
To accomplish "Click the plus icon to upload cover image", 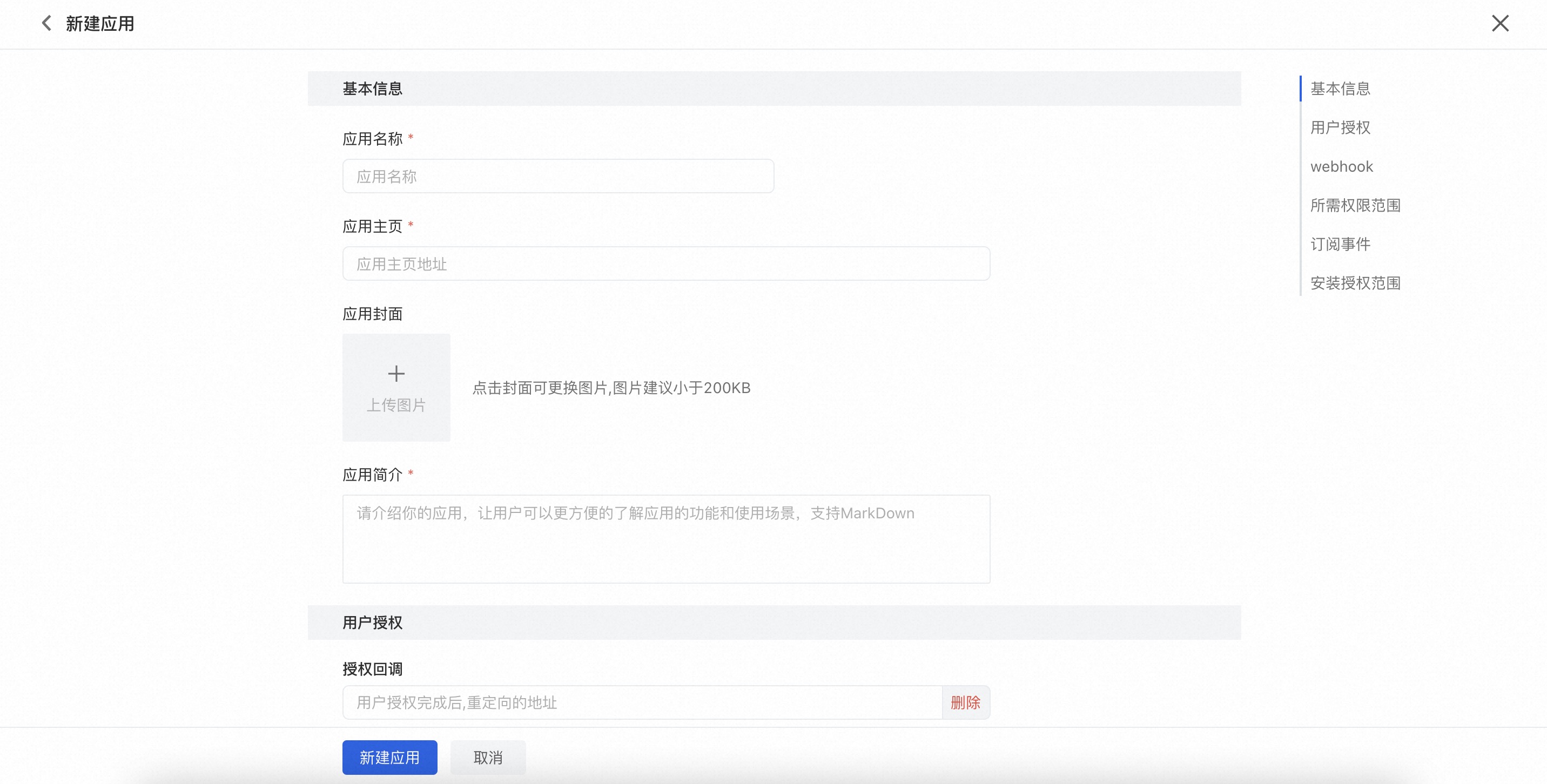I will pyautogui.click(x=396, y=374).
